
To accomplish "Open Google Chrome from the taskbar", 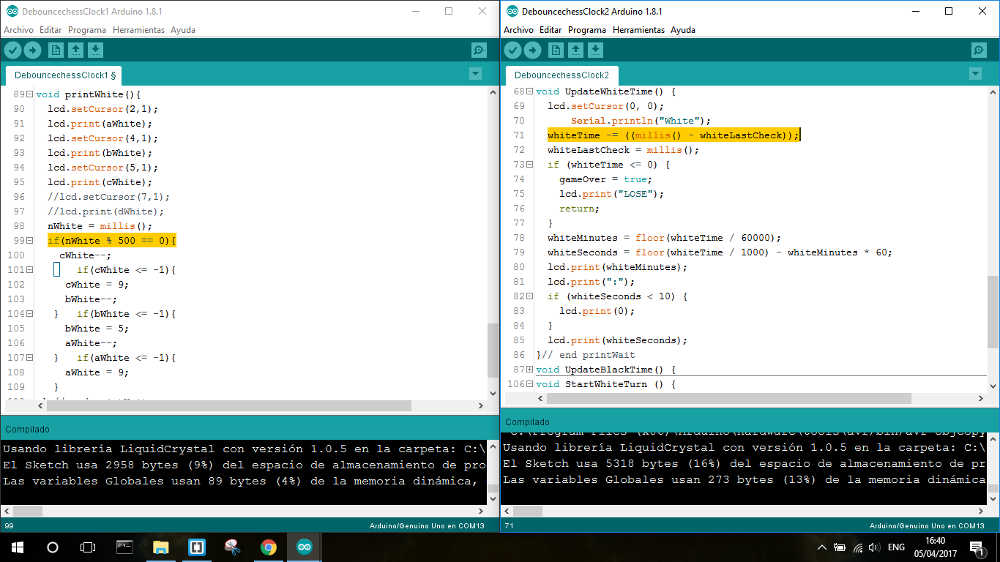I will [268, 547].
